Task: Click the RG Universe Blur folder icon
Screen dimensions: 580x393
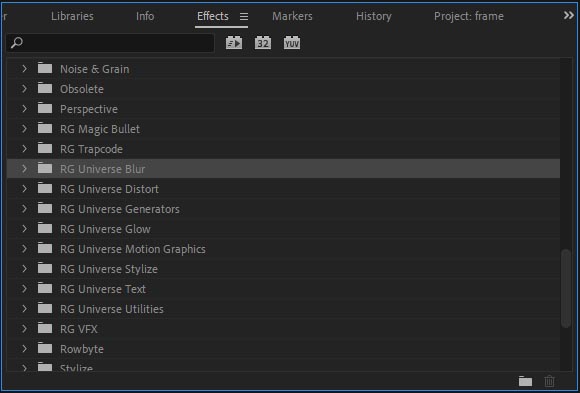Action: (45, 168)
